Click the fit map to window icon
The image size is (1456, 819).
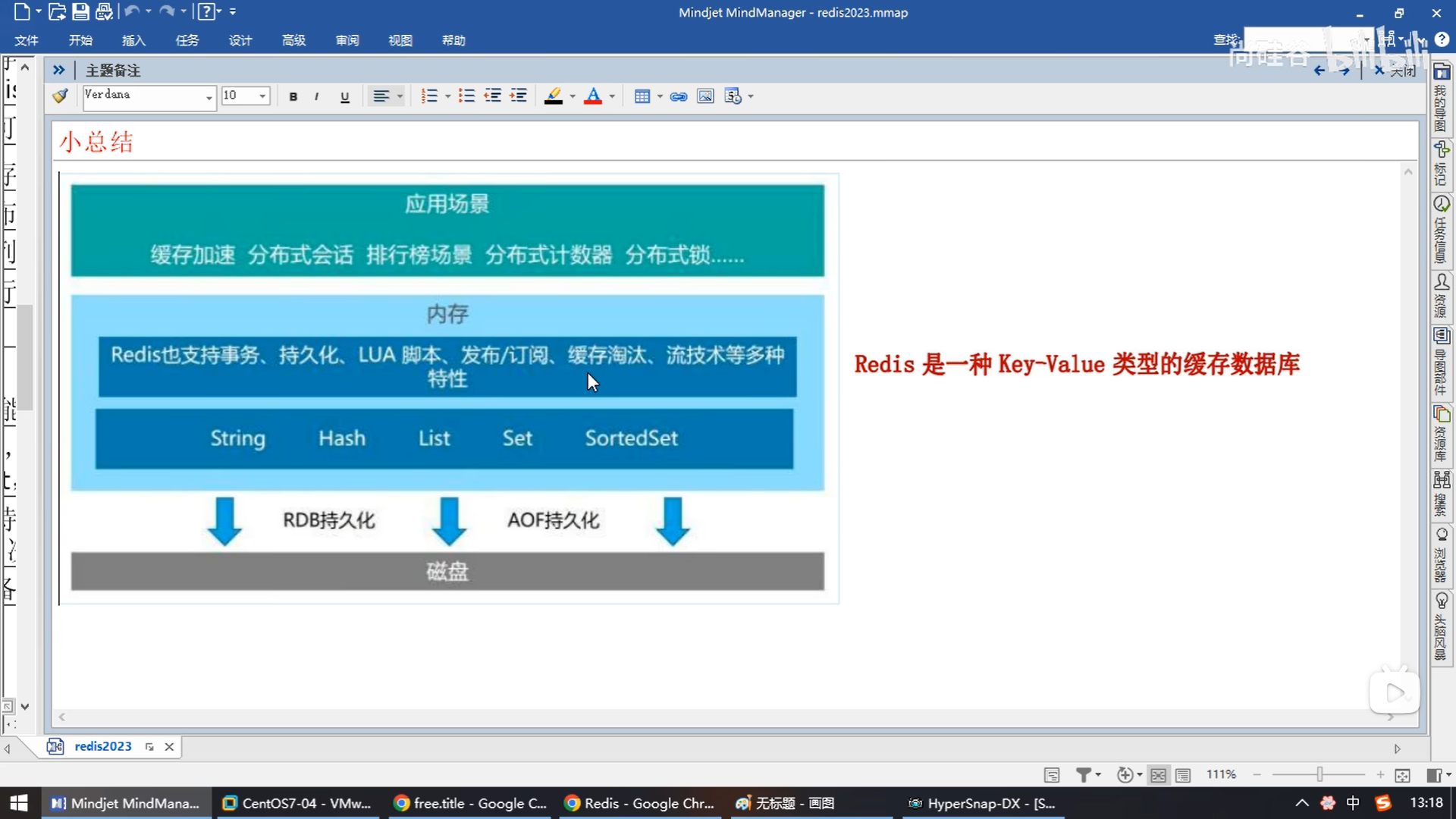[x=1402, y=775]
